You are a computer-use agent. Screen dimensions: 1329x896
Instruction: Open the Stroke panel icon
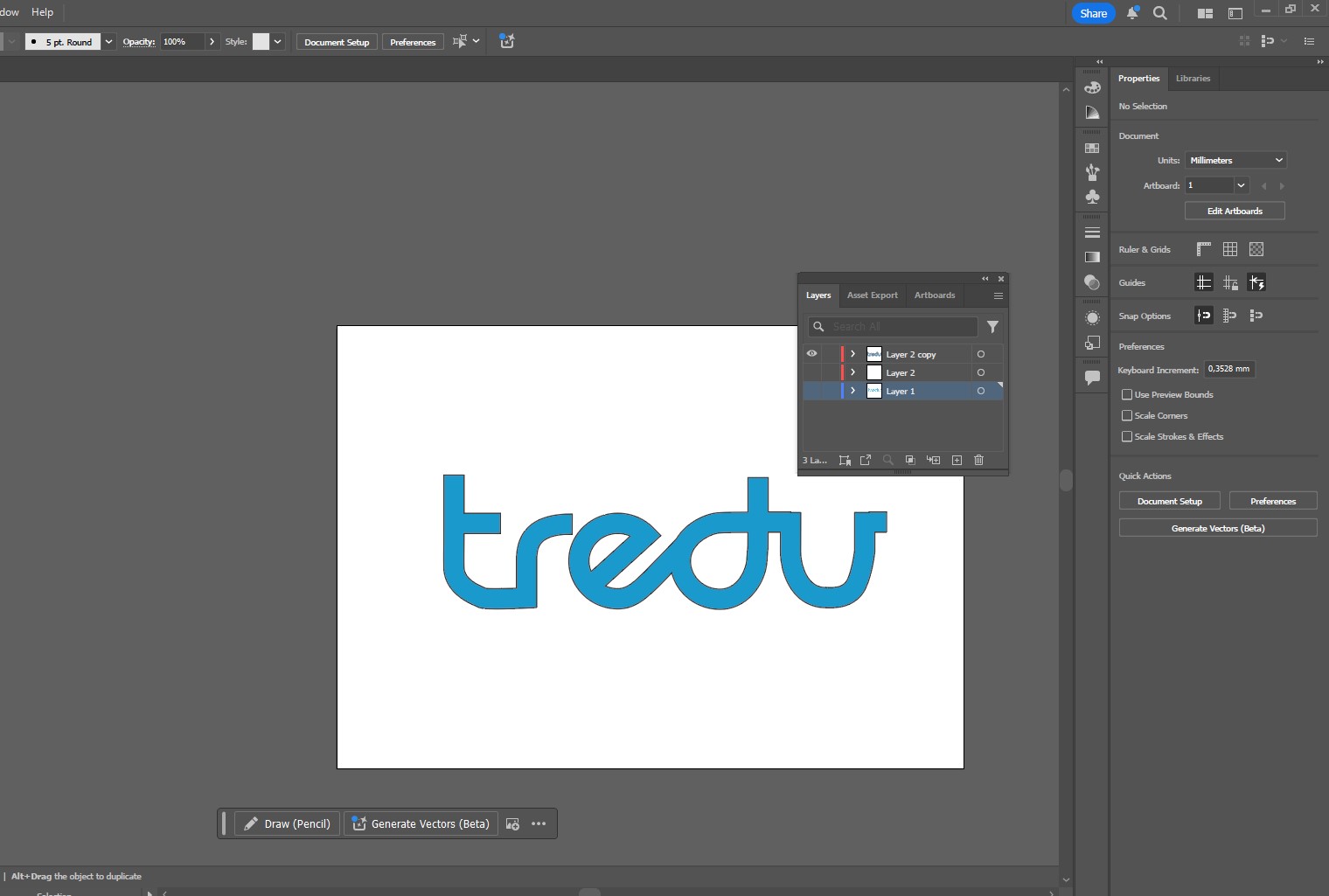click(1092, 233)
